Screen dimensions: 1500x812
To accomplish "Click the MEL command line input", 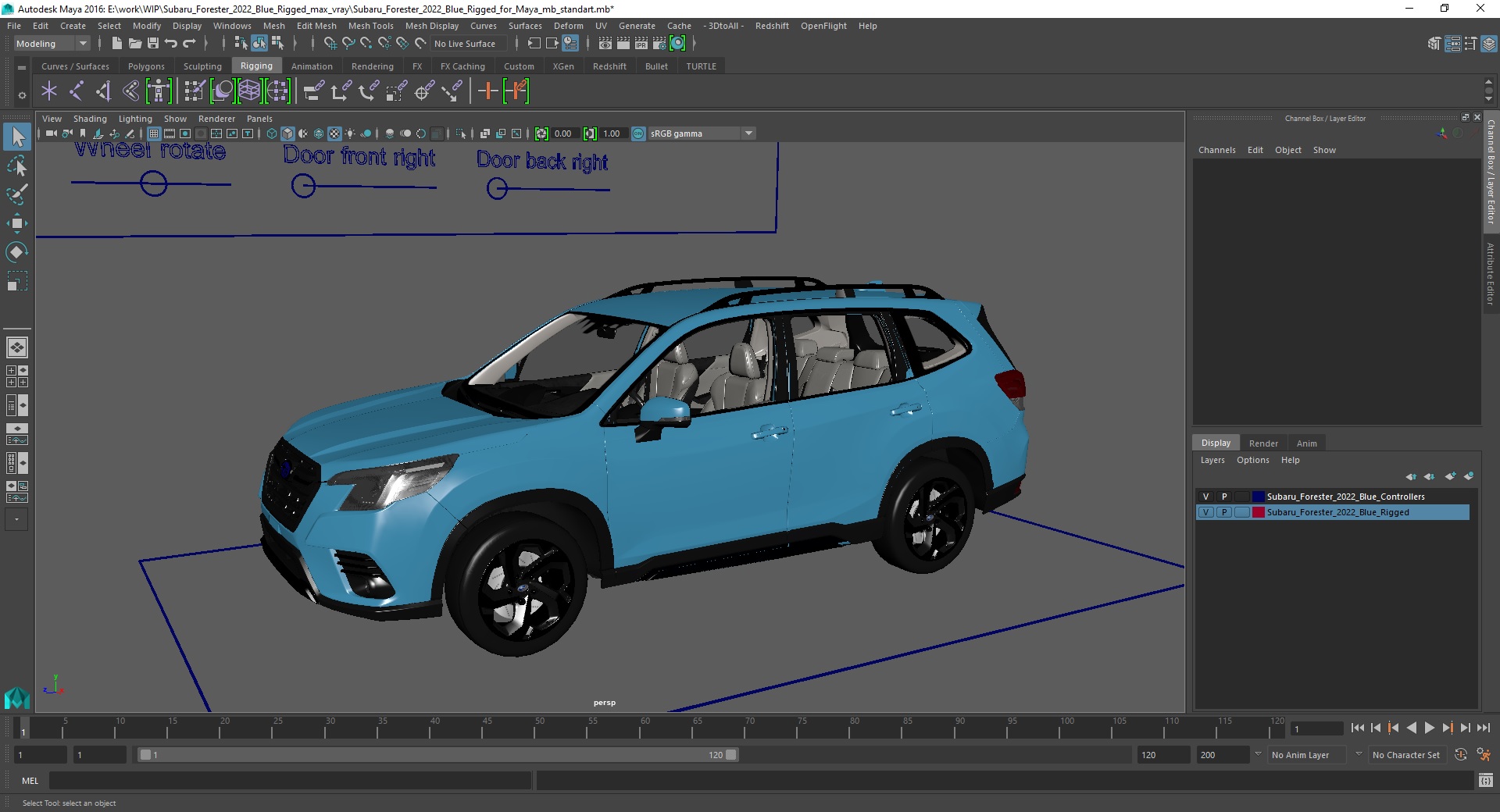I will [290, 780].
